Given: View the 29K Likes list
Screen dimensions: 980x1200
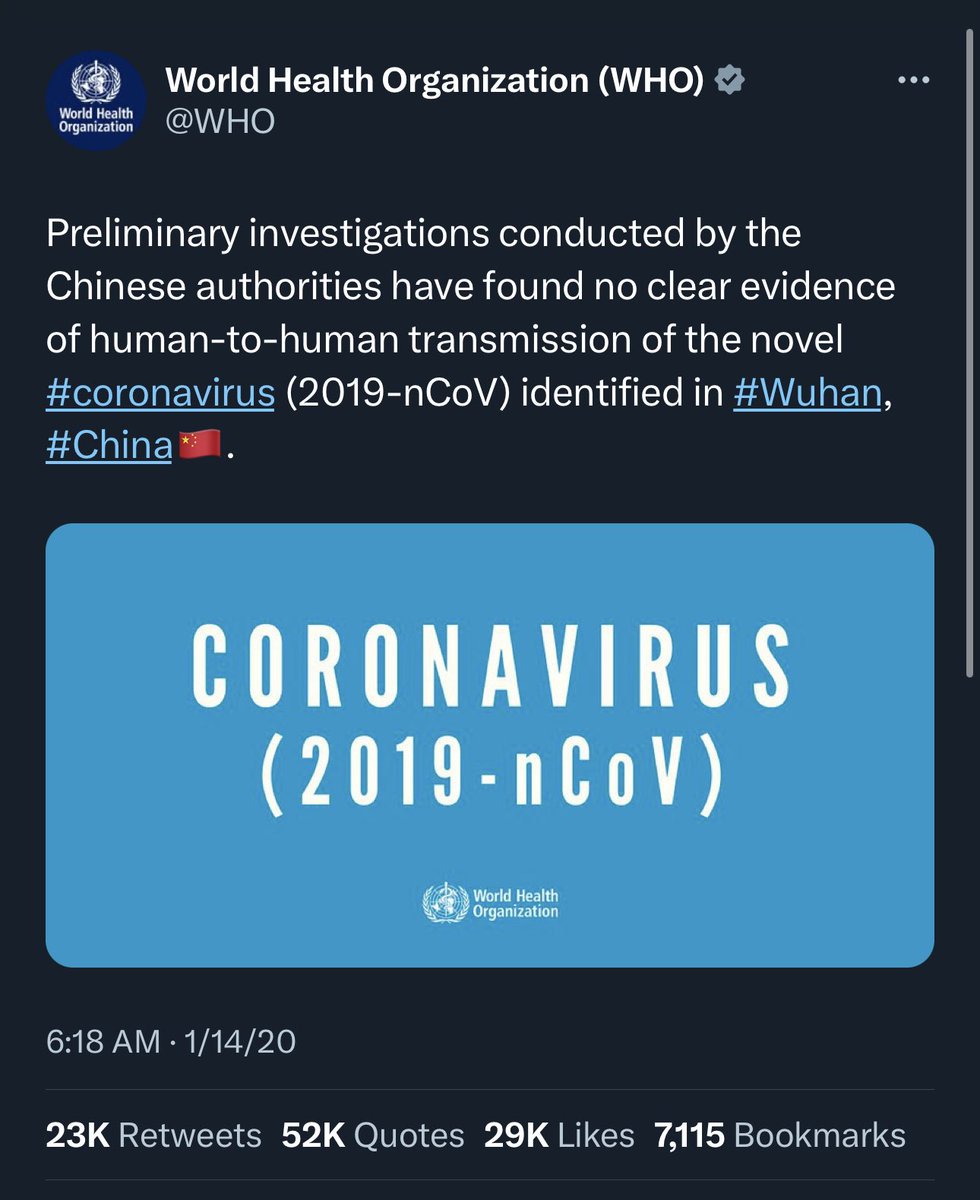Looking at the screenshot, I should (x=559, y=1135).
